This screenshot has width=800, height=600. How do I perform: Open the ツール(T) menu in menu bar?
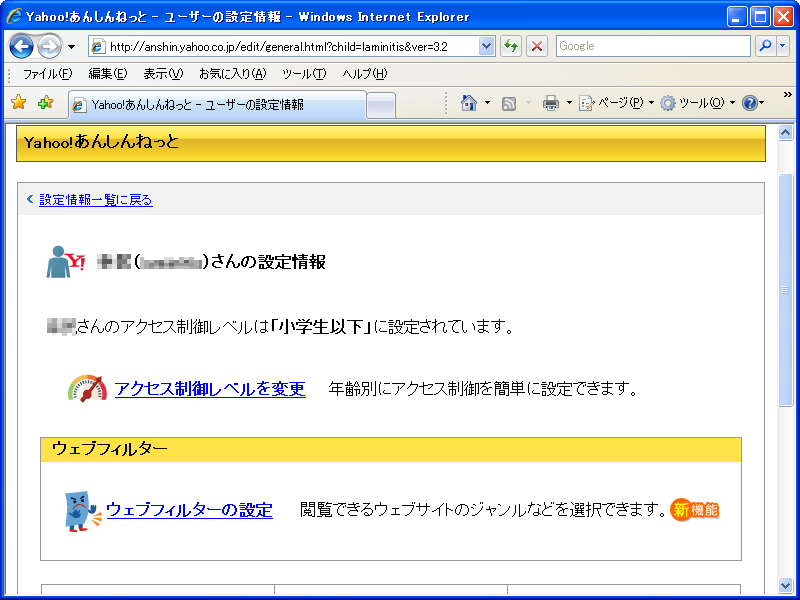click(x=304, y=74)
